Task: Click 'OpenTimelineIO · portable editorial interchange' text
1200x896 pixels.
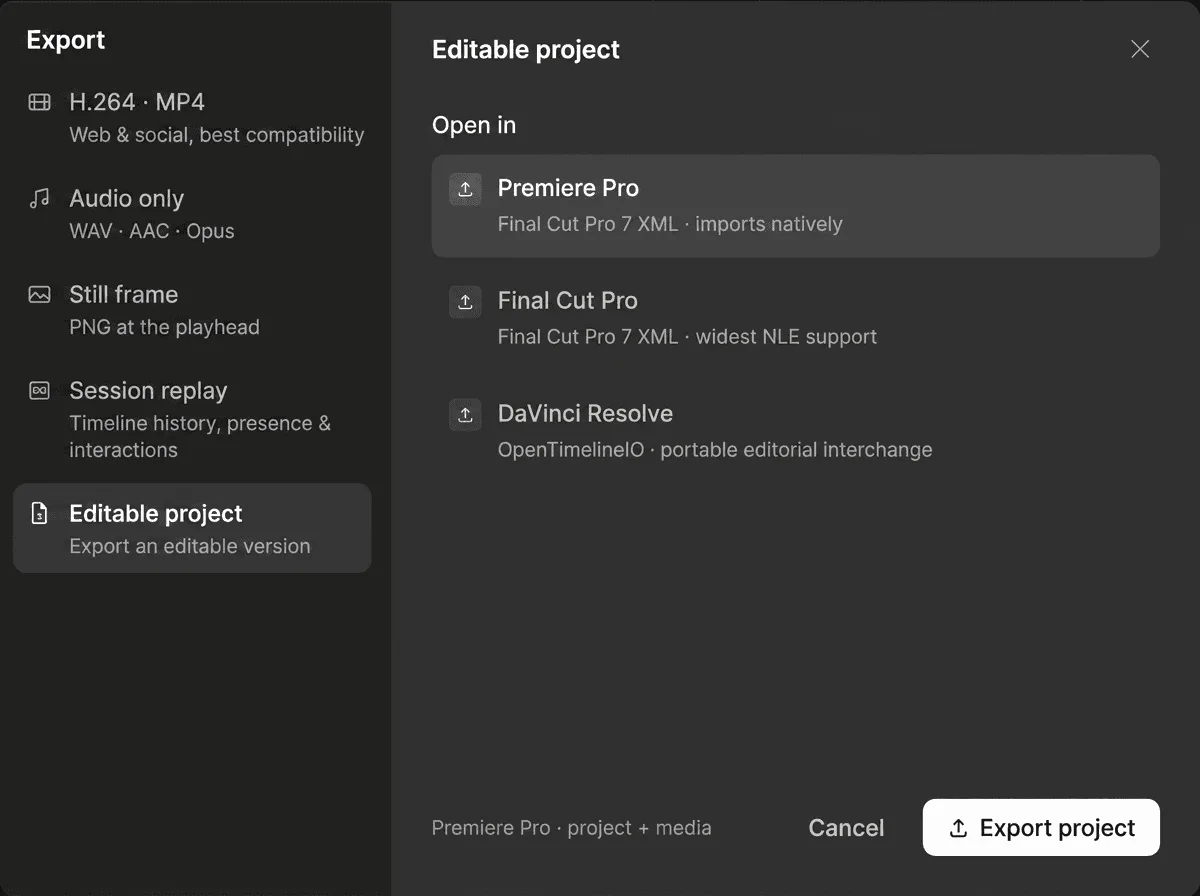Action: [715, 450]
